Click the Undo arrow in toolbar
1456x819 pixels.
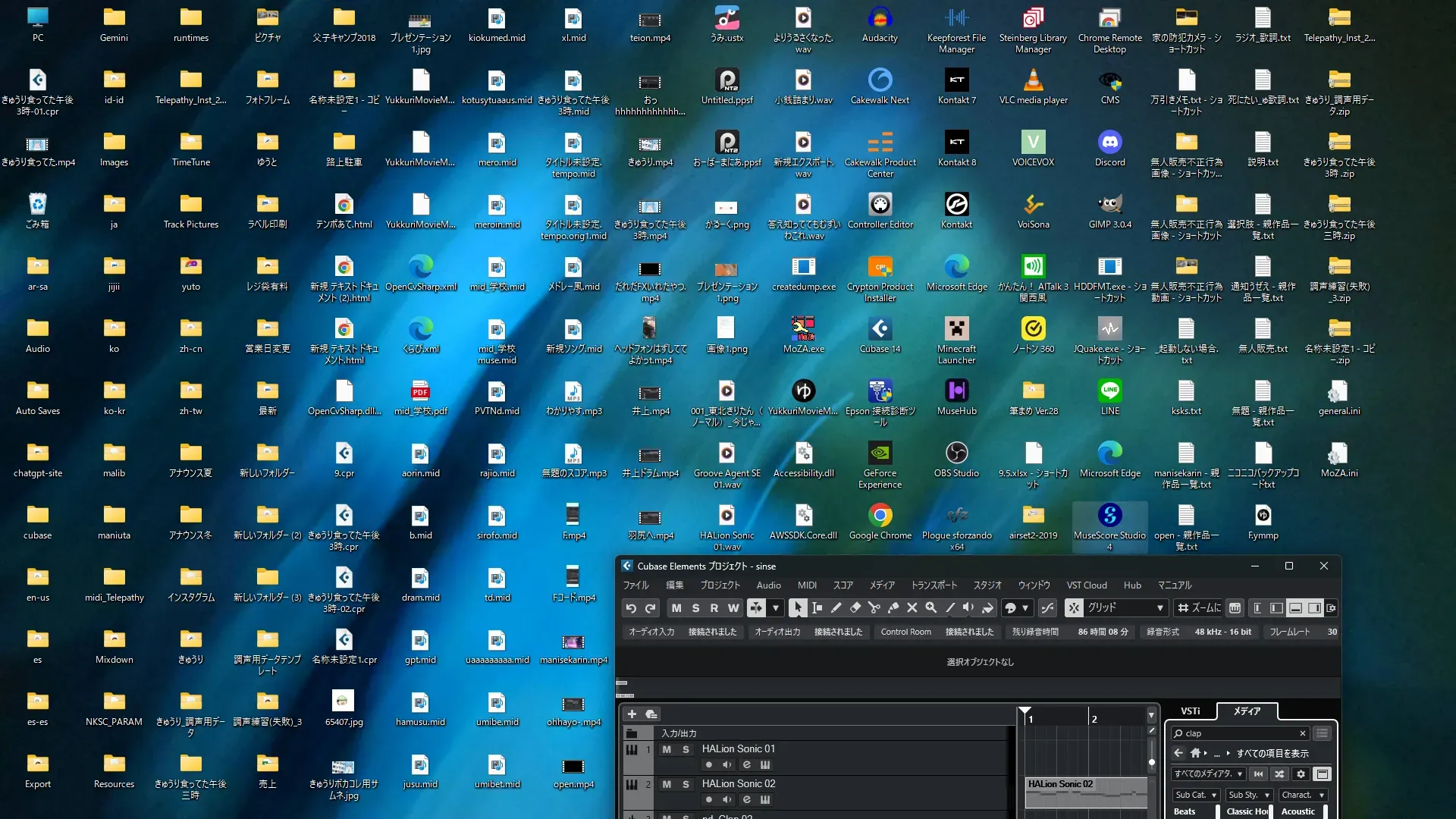[631, 608]
